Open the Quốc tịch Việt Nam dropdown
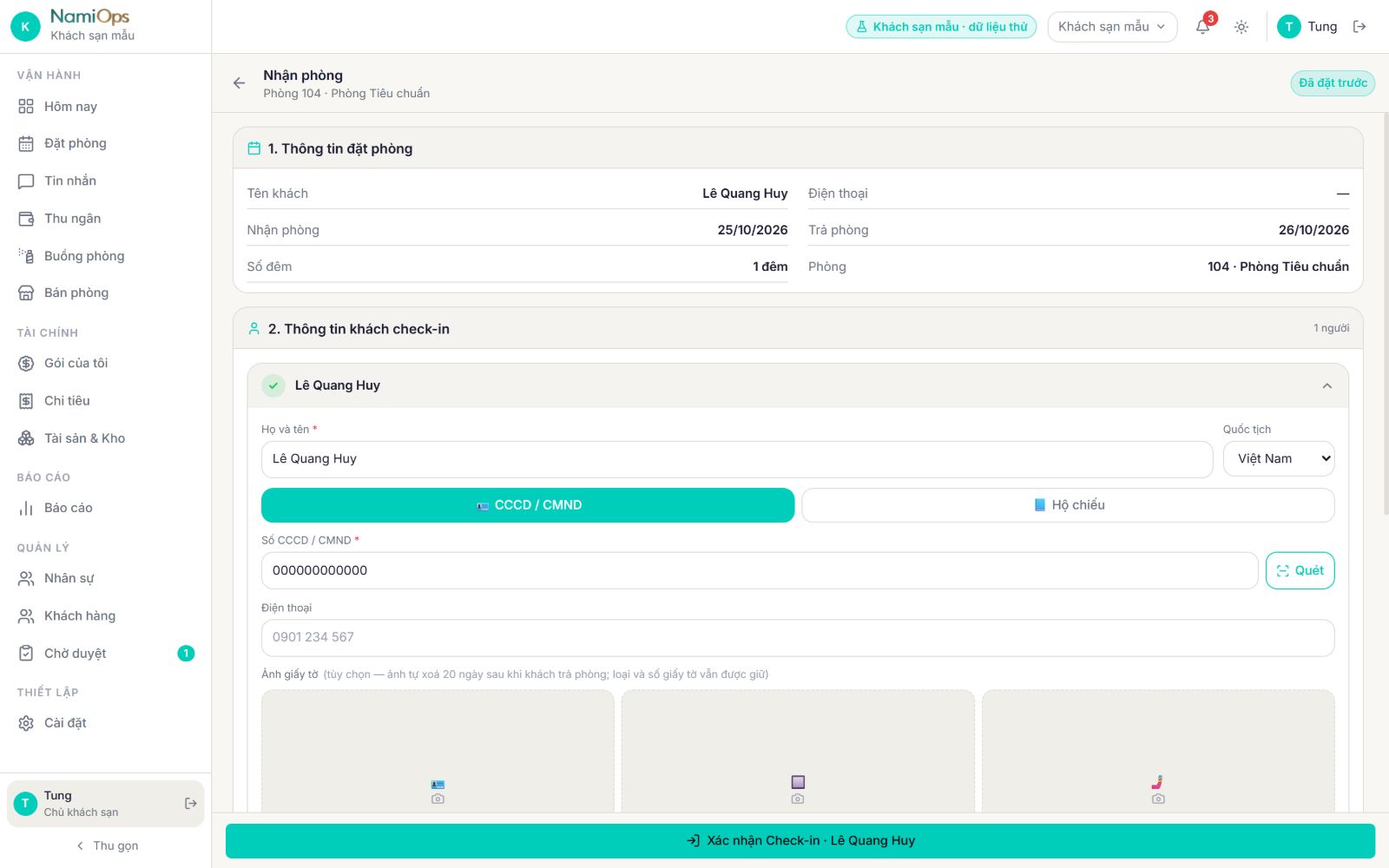 pos(1279,459)
